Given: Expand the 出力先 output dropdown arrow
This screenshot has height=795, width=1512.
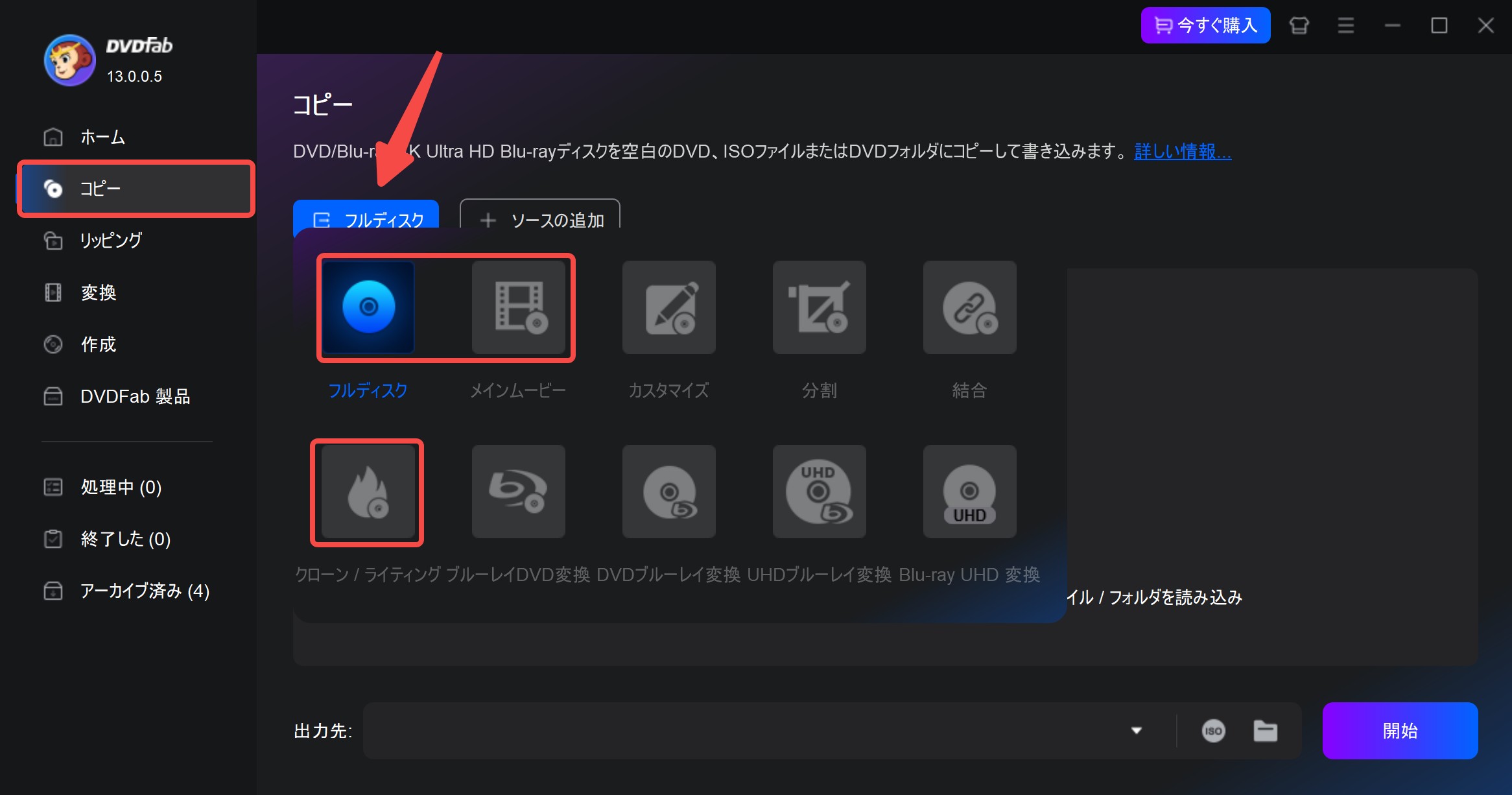Looking at the screenshot, I should [1136, 731].
